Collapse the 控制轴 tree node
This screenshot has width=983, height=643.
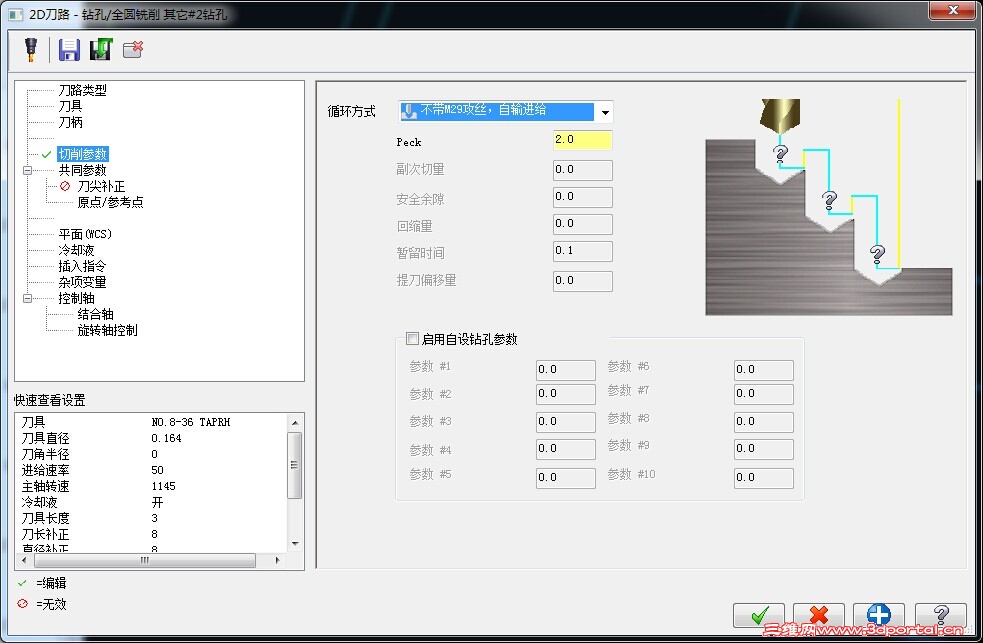pyautogui.click(x=27, y=298)
